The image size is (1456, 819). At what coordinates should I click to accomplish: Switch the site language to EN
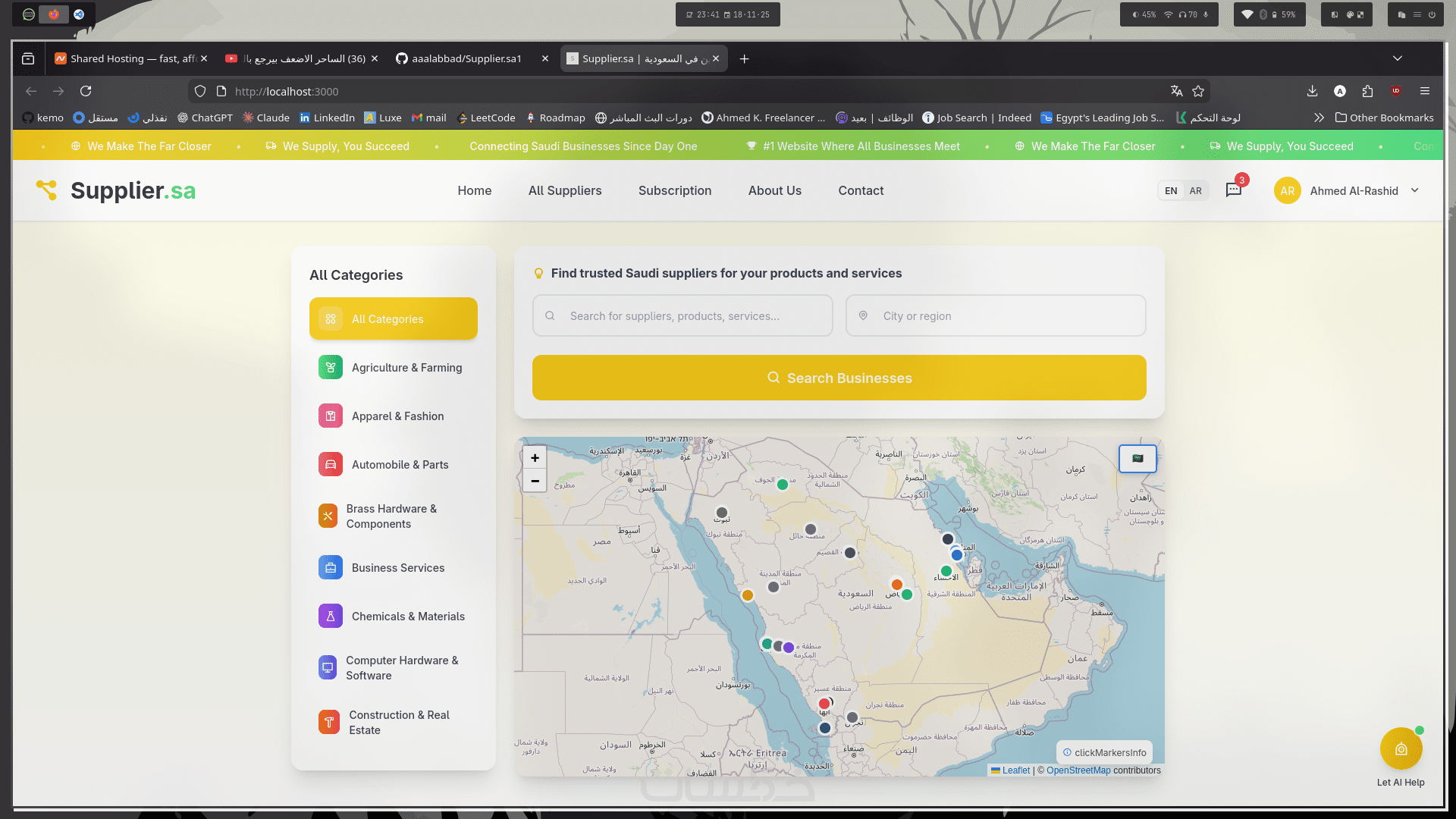1171,191
